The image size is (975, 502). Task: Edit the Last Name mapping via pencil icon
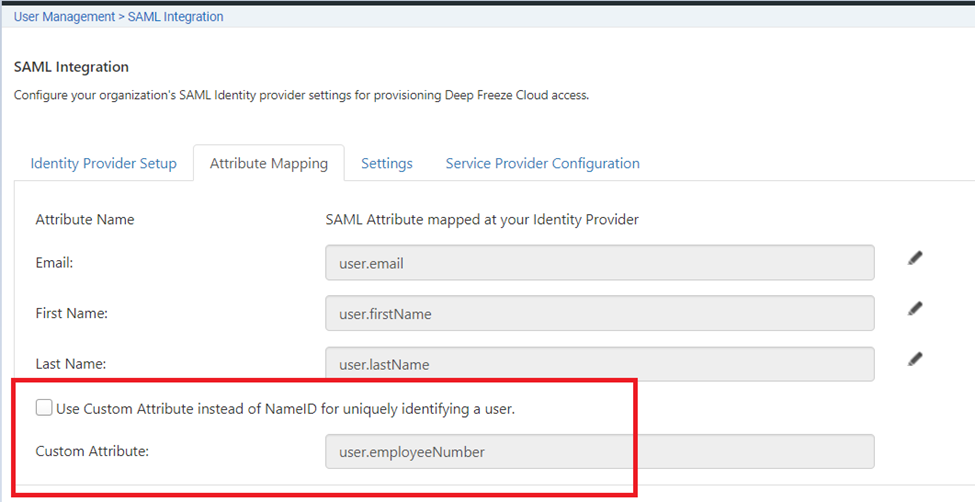click(x=915, y=359)
